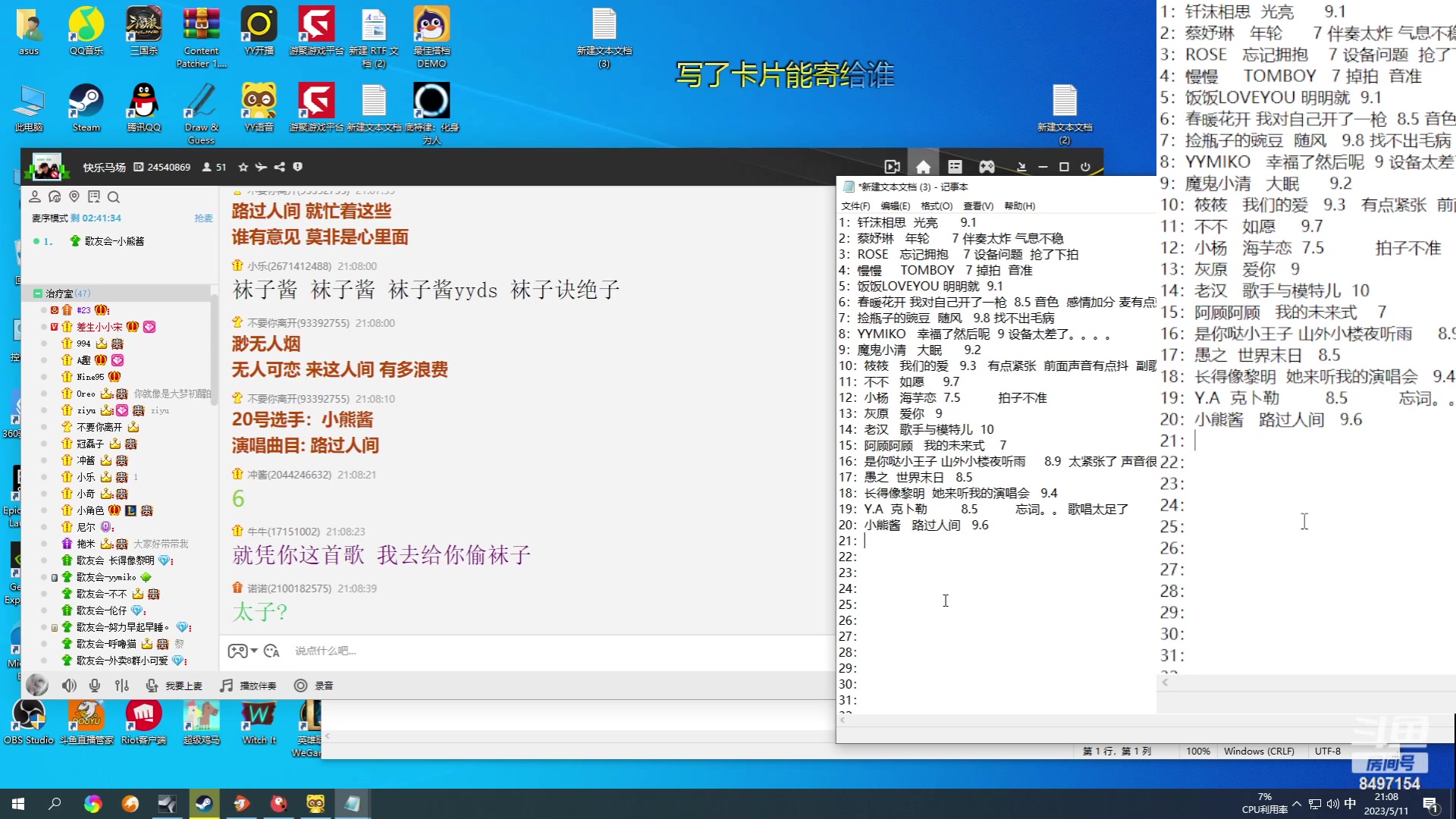The image size is (1456, 819).
Task: Show hidden system tray icons chevron
Action: (x=1297, y=804)
